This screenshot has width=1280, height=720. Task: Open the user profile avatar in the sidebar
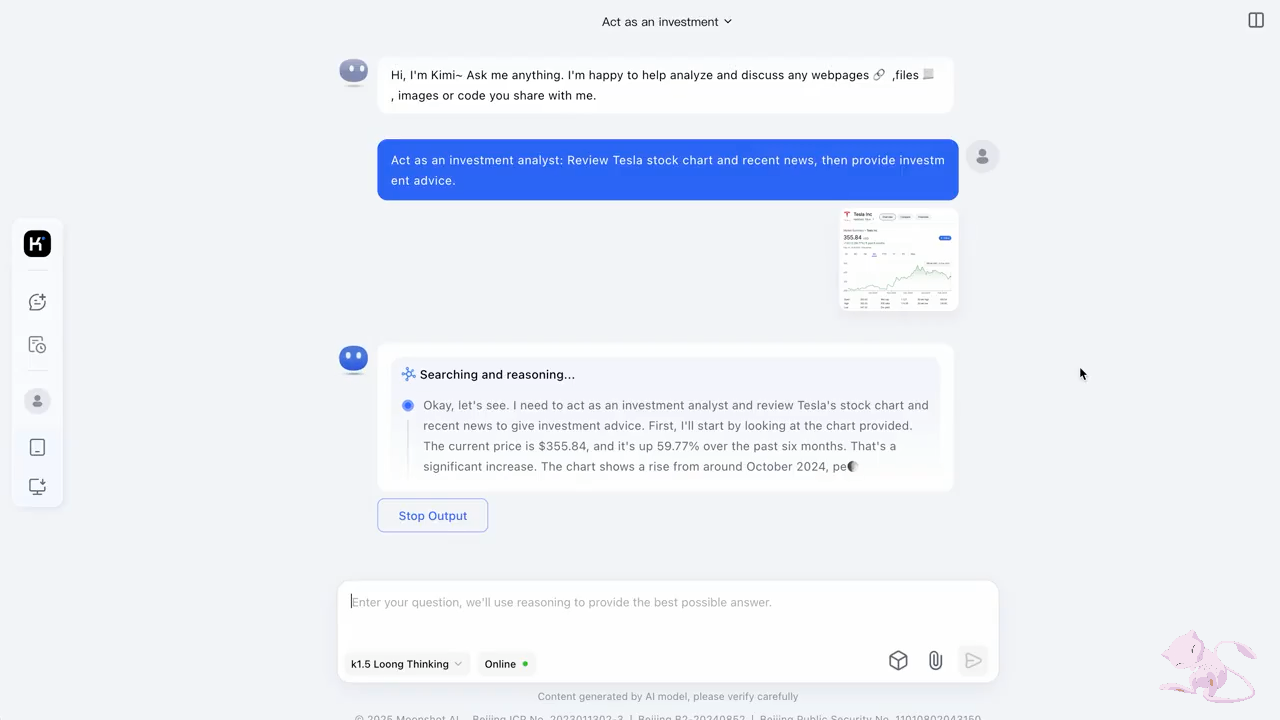point(37,401)
